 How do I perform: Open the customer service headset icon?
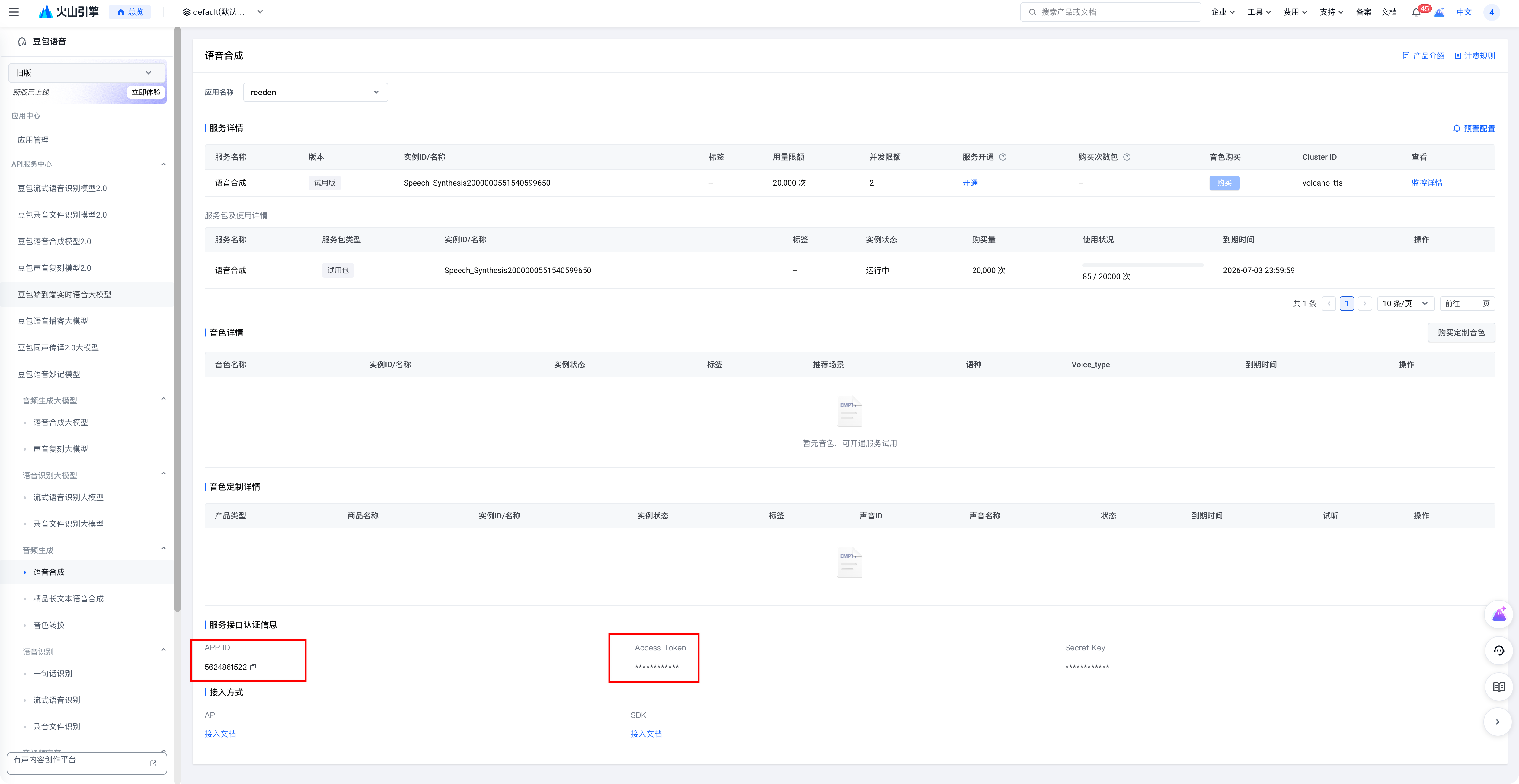click(1498, 651)
